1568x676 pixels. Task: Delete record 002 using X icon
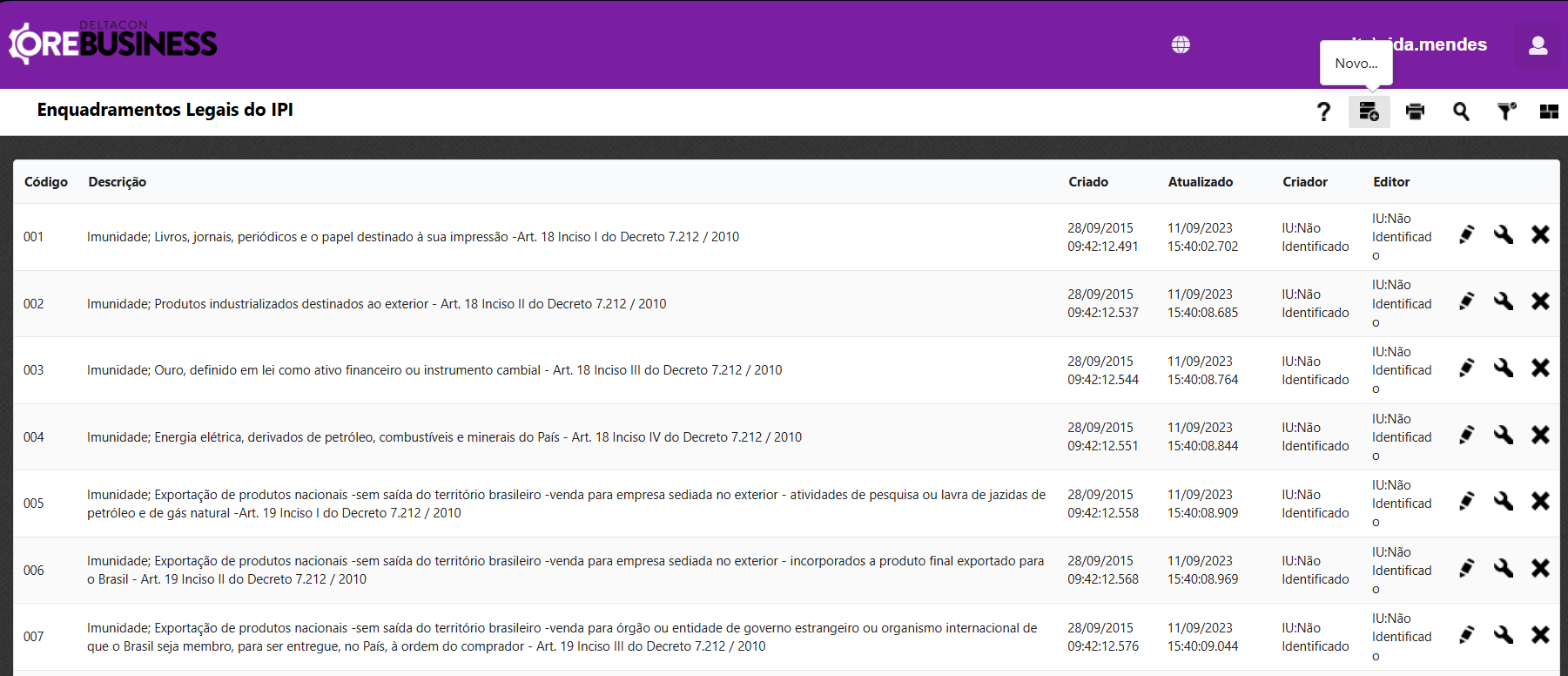point(1540,301)
